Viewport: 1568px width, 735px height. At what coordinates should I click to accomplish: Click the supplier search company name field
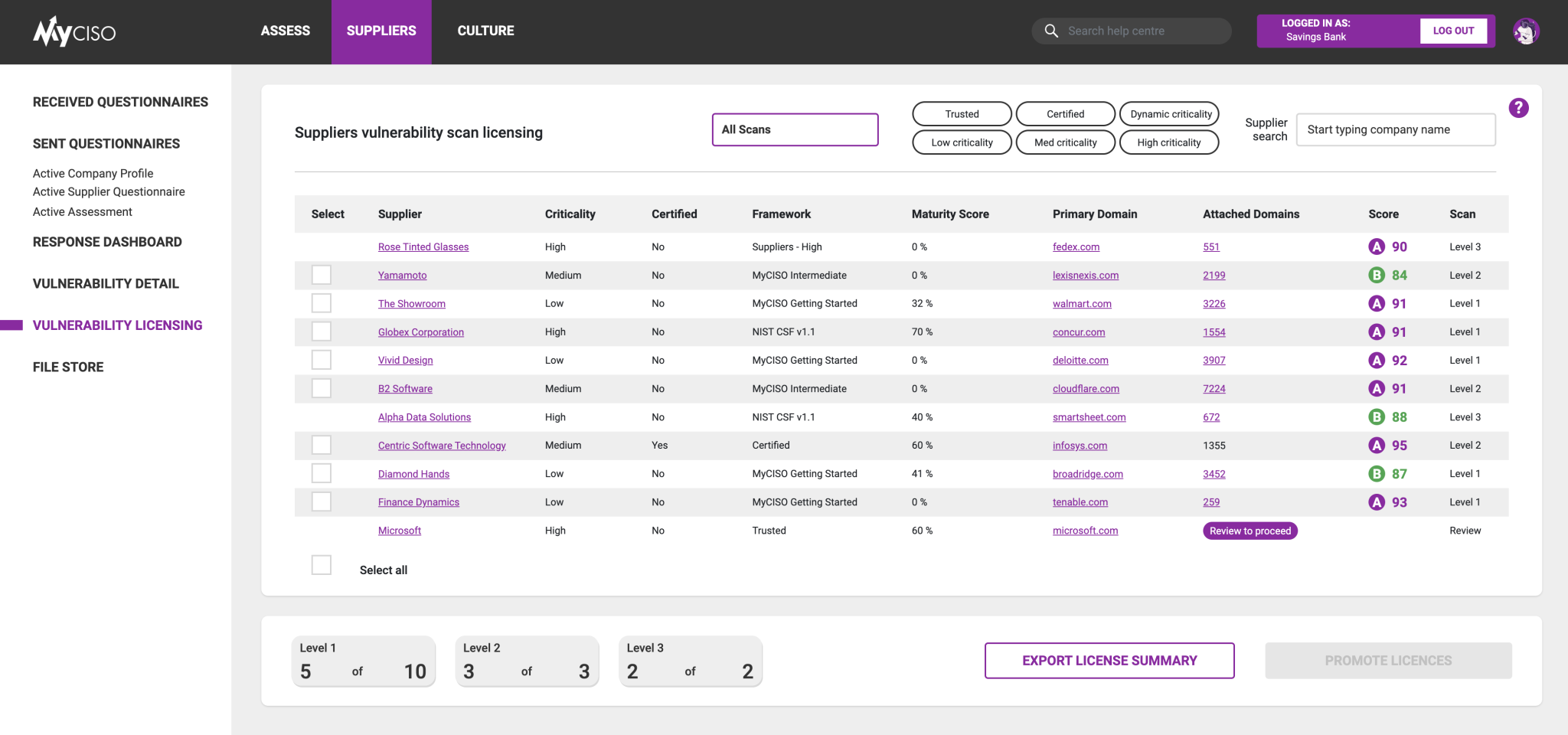click(1396, 129)
